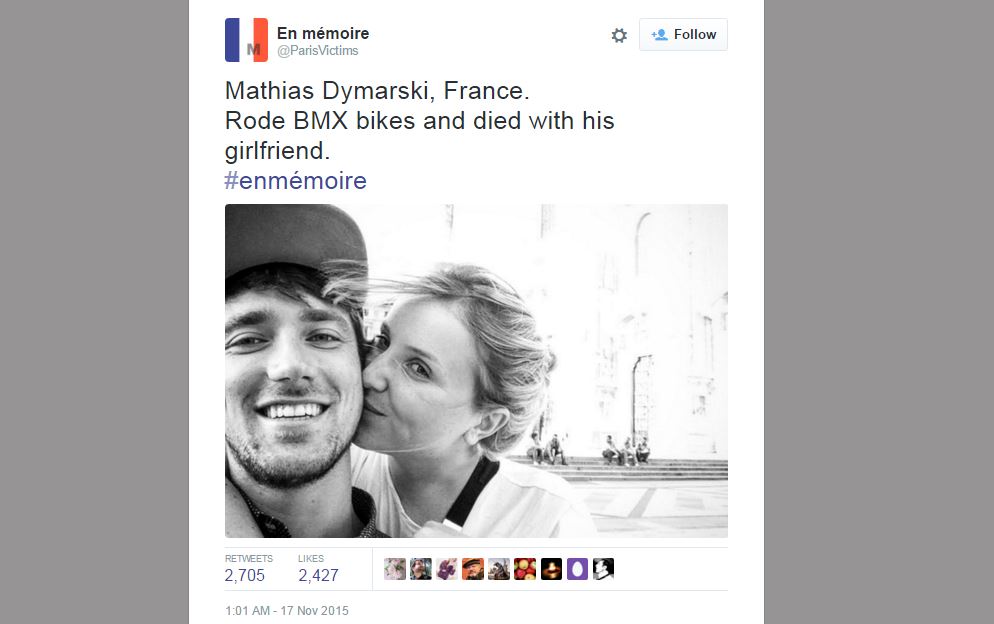994x624 pixels.
Task: Click the candle flame avatar
Action: [x=551, y=569]
